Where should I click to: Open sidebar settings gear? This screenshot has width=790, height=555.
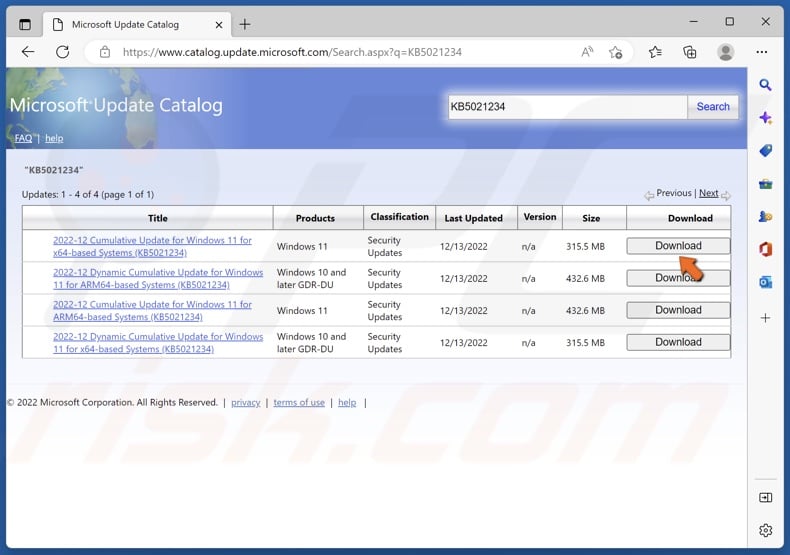tap(765, 530)
